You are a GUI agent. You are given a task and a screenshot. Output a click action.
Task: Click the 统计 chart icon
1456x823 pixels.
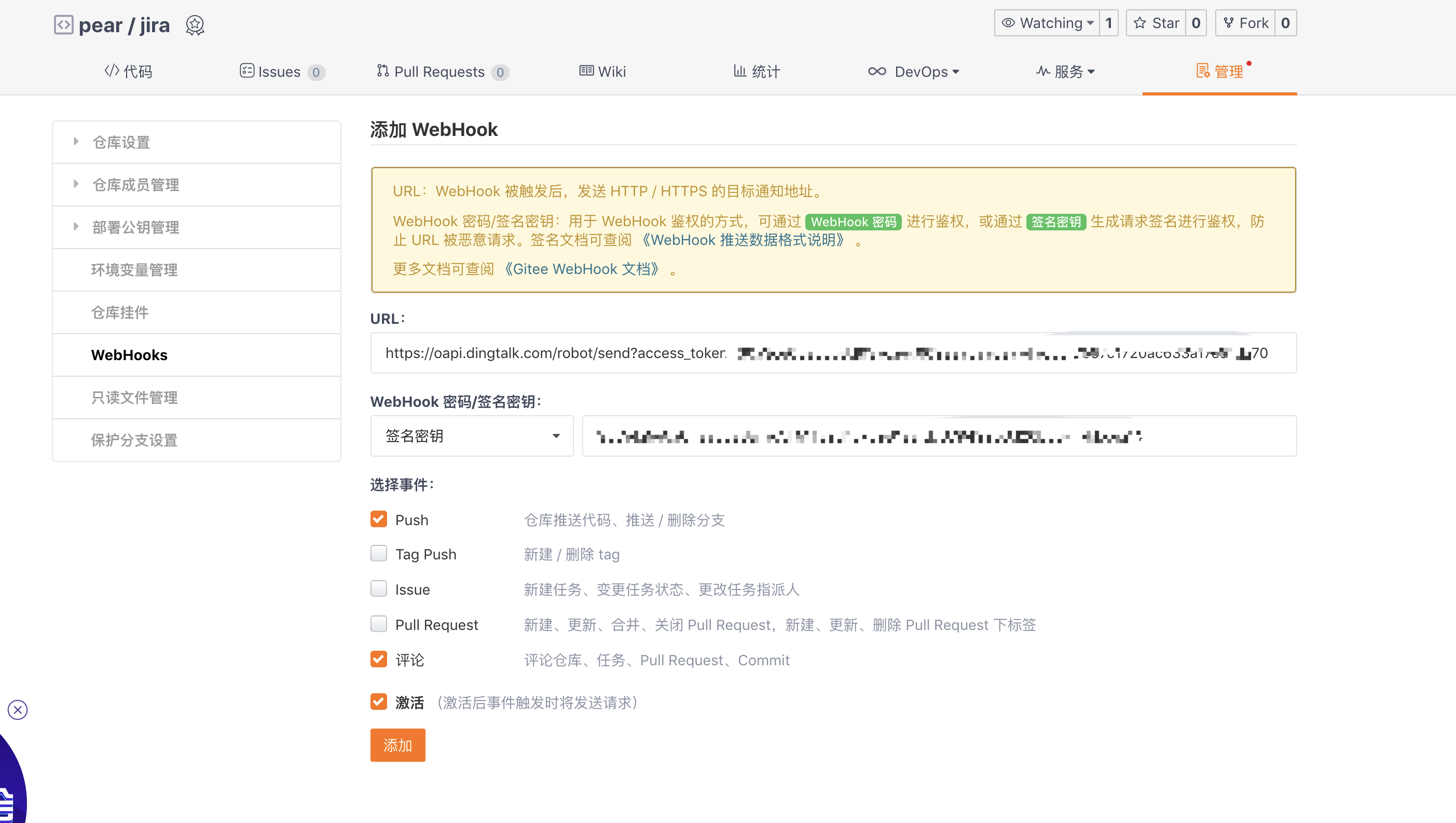click(740, 71)
